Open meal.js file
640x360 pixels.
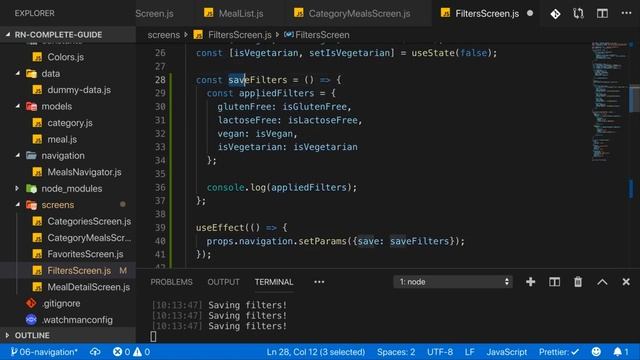(62, 139)
